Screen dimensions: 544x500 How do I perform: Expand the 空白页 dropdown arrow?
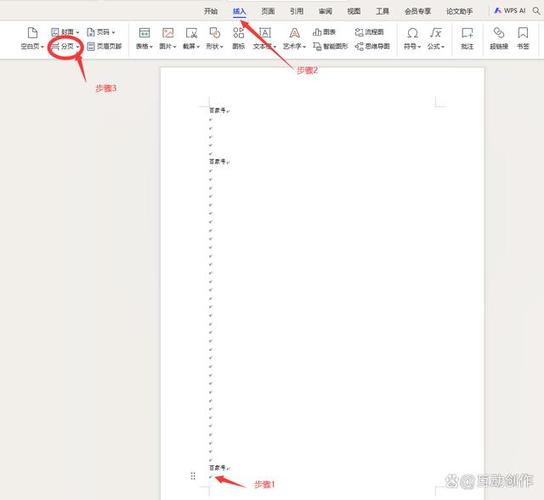42,46
